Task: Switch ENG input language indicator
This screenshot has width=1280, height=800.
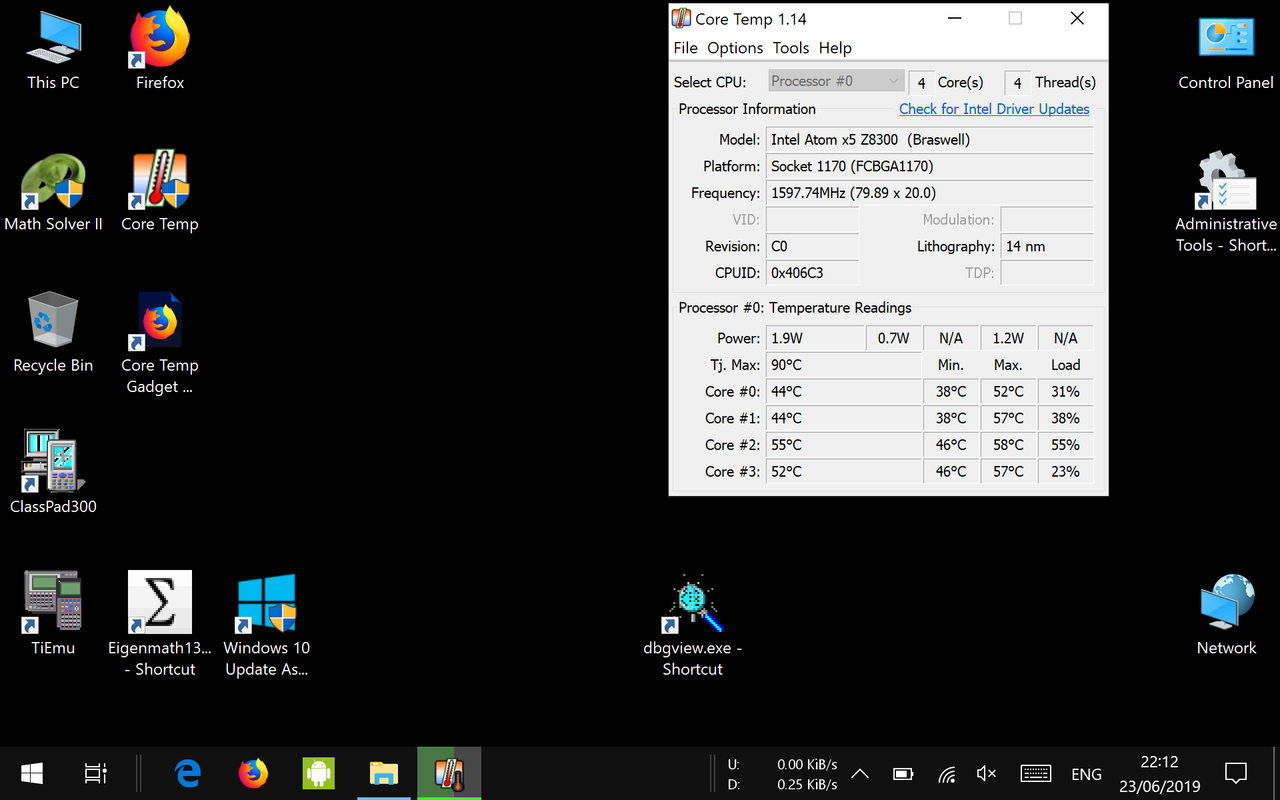Action: pos(1086,774)
